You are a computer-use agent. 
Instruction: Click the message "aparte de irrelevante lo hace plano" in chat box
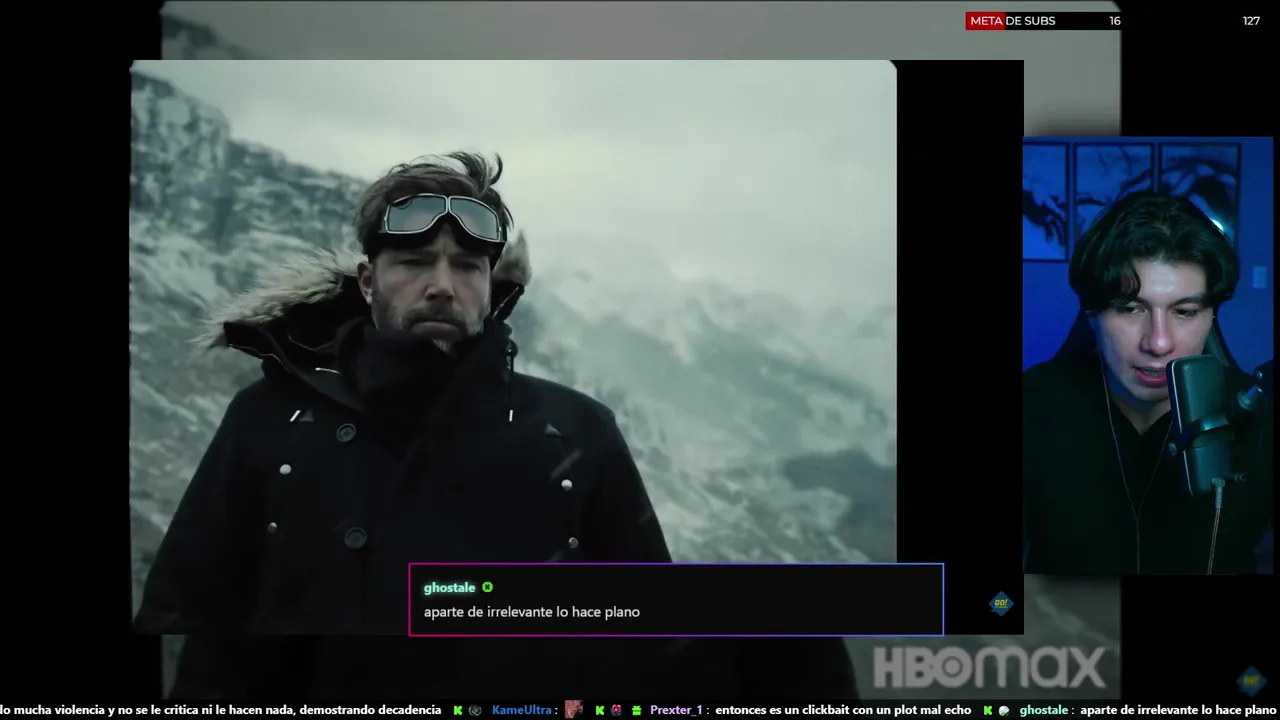[531, 612]
